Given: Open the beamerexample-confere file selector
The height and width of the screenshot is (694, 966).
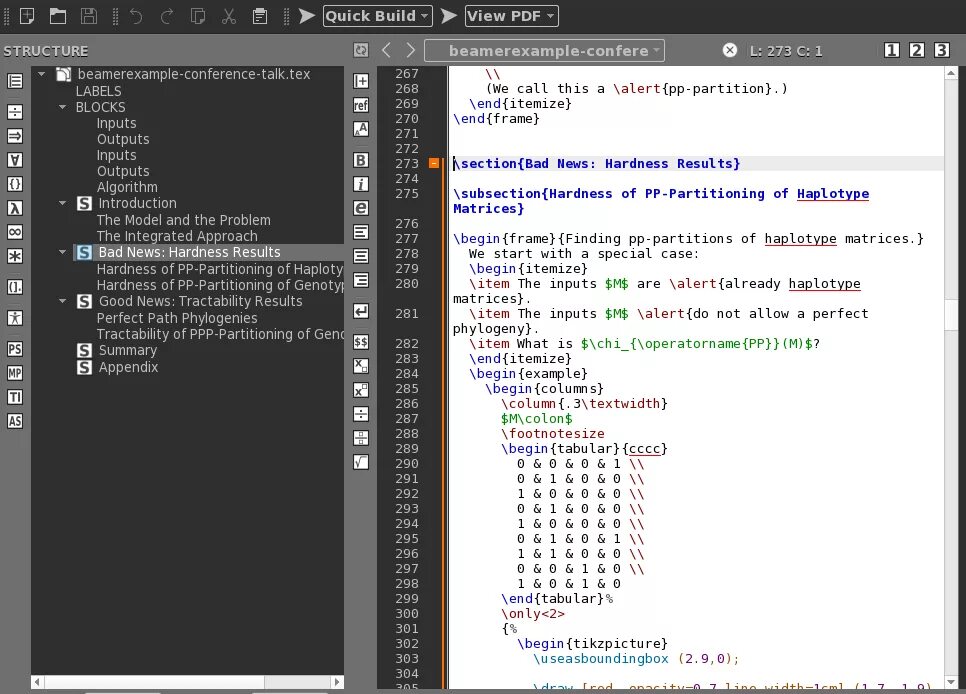Looking at the screenshot, I should click(545, 51).
